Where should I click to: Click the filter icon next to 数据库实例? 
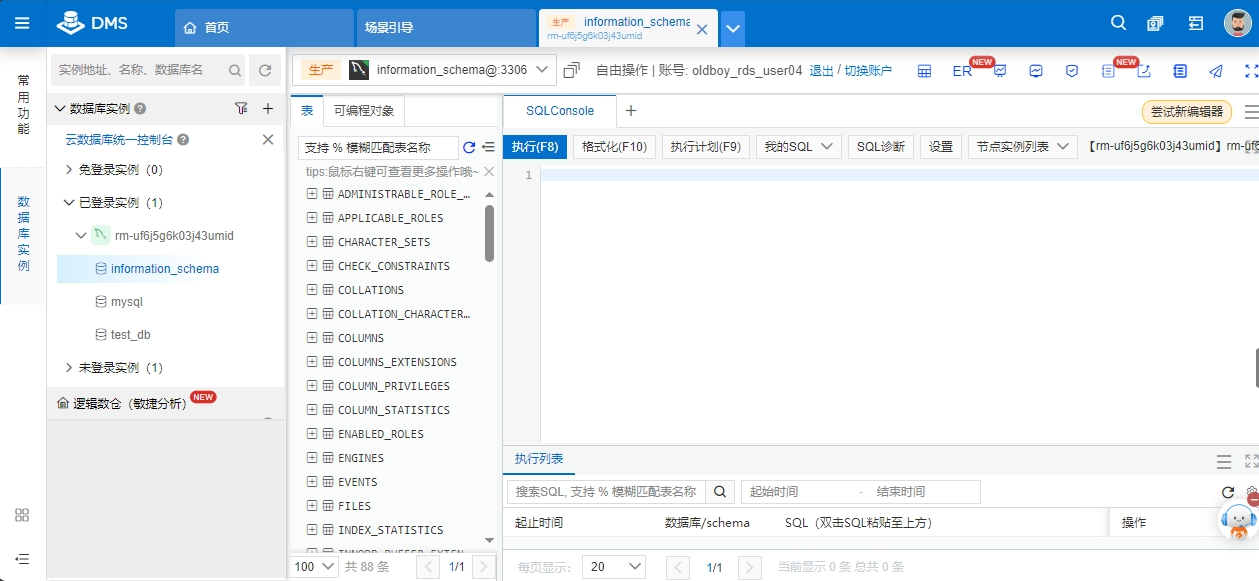point(241,108)
